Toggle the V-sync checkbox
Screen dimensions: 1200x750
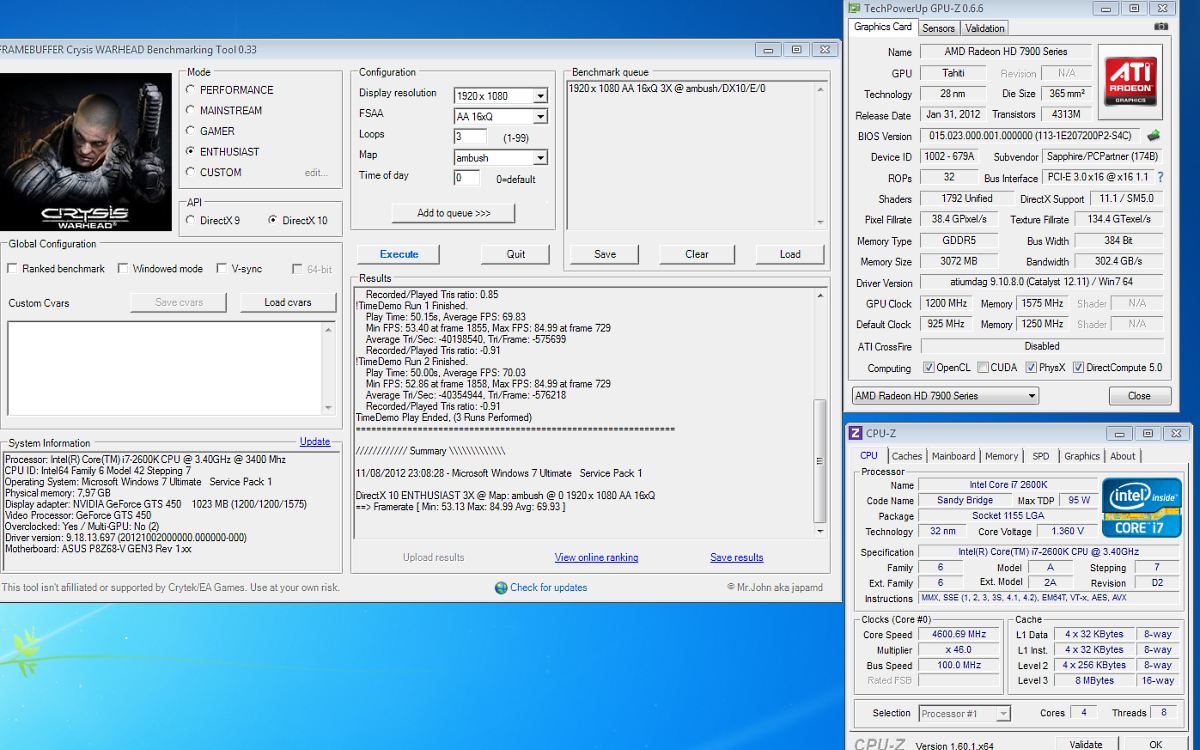point(221,269)
